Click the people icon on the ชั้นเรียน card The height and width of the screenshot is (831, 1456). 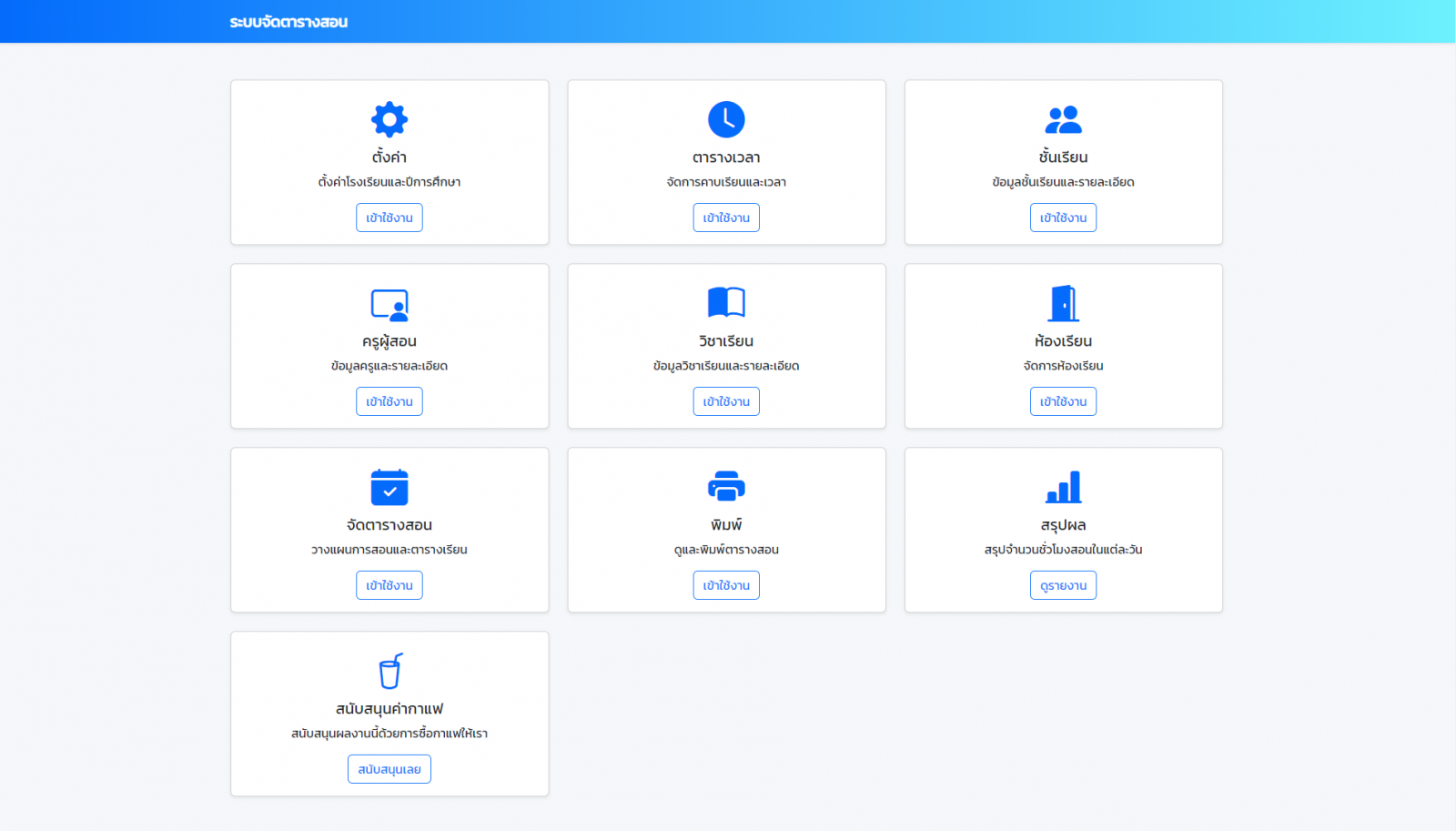coord(1063,119)
